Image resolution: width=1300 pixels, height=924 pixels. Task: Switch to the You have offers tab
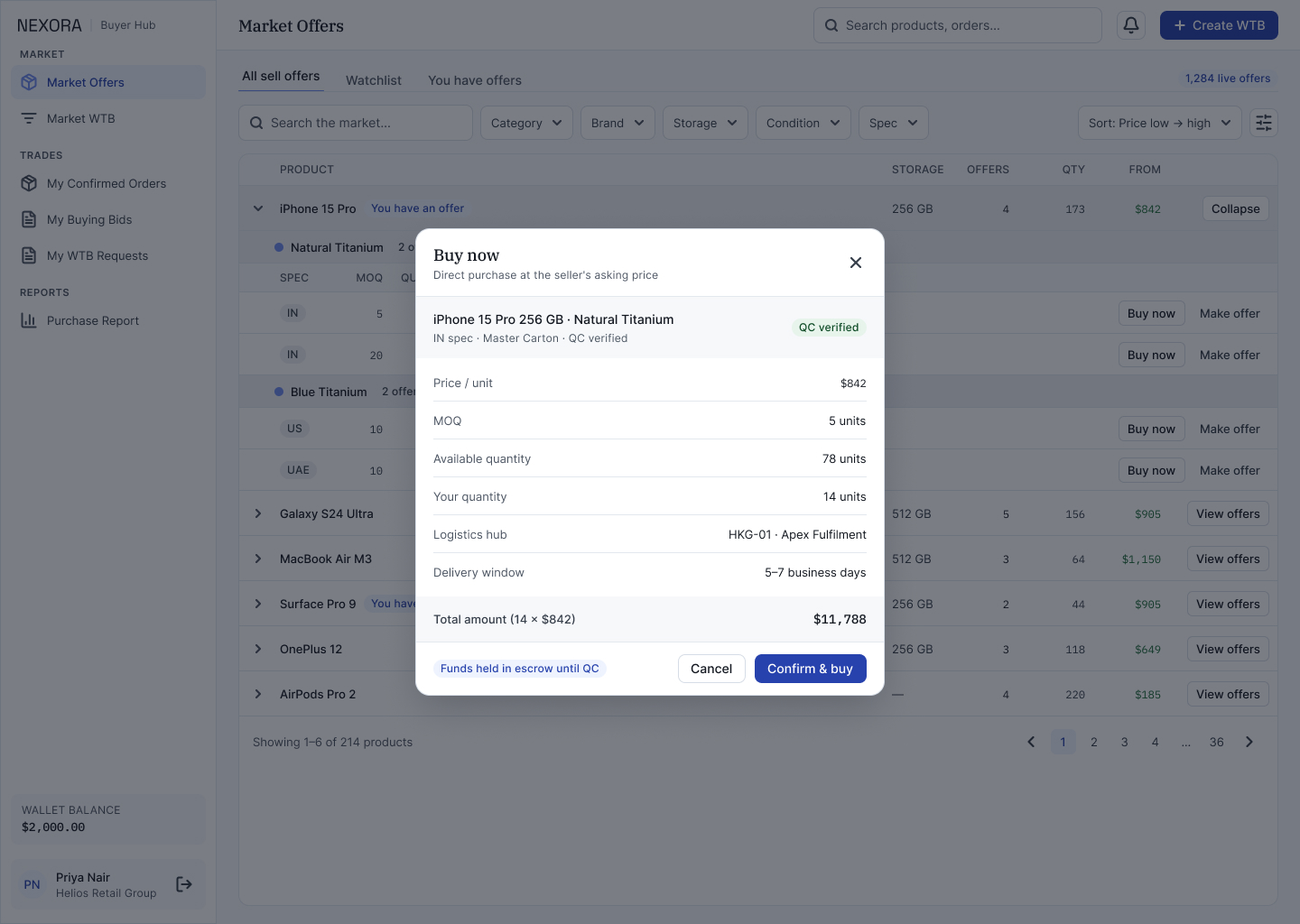[475, 80]
